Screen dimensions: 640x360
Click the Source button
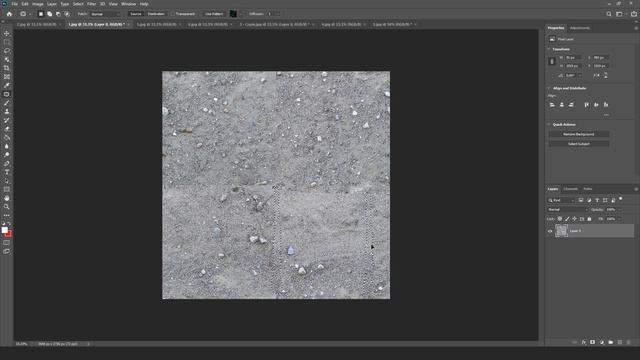pos(136,14)
